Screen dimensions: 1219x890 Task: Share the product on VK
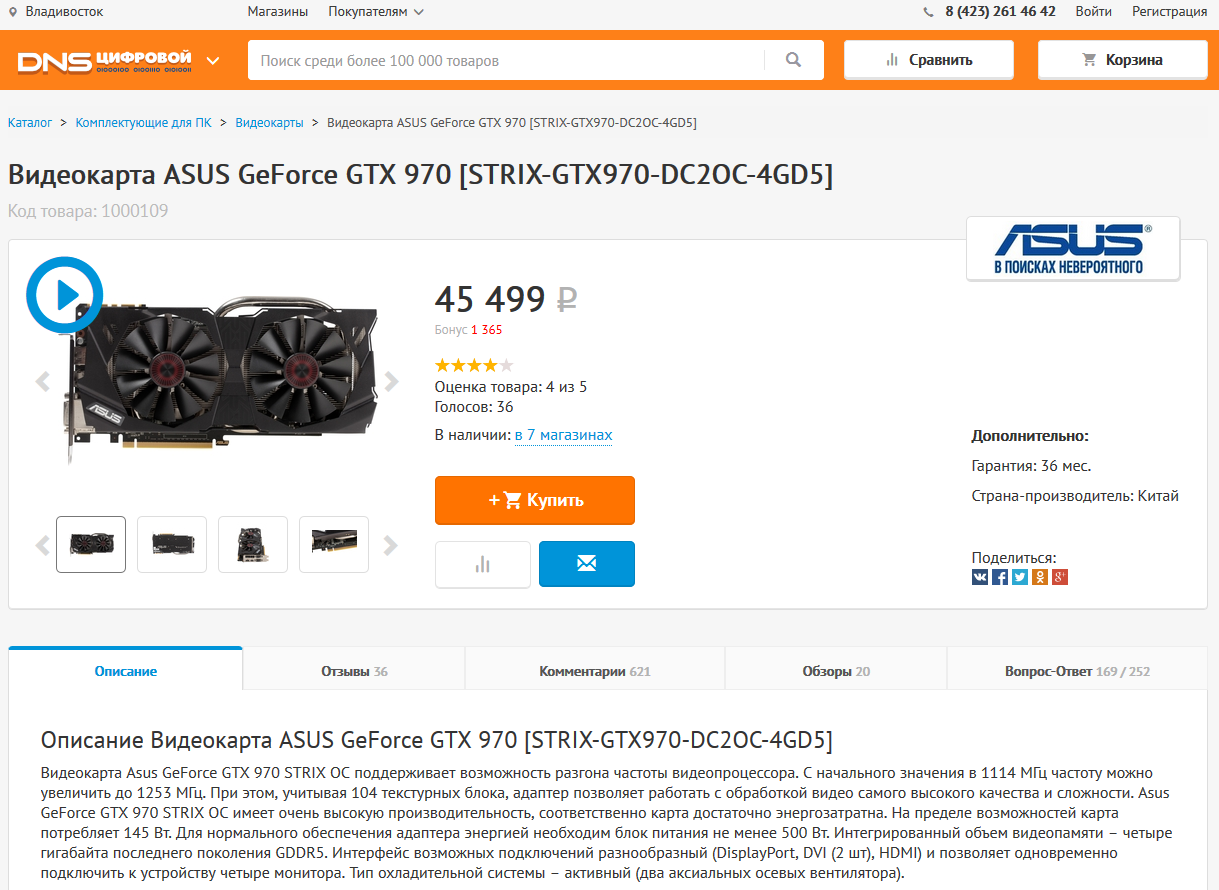tap(980, 577)
